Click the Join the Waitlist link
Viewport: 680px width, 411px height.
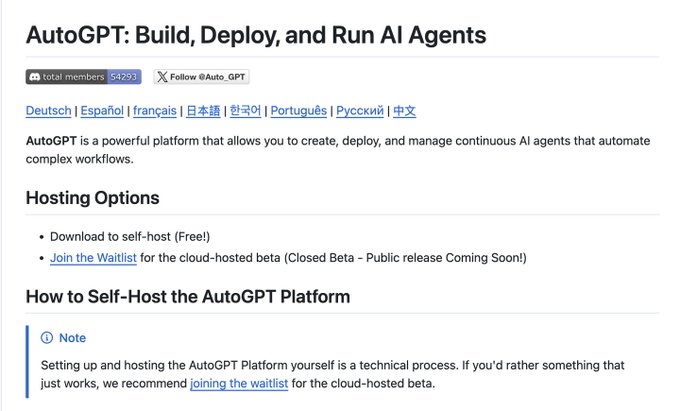click(93, 258)
